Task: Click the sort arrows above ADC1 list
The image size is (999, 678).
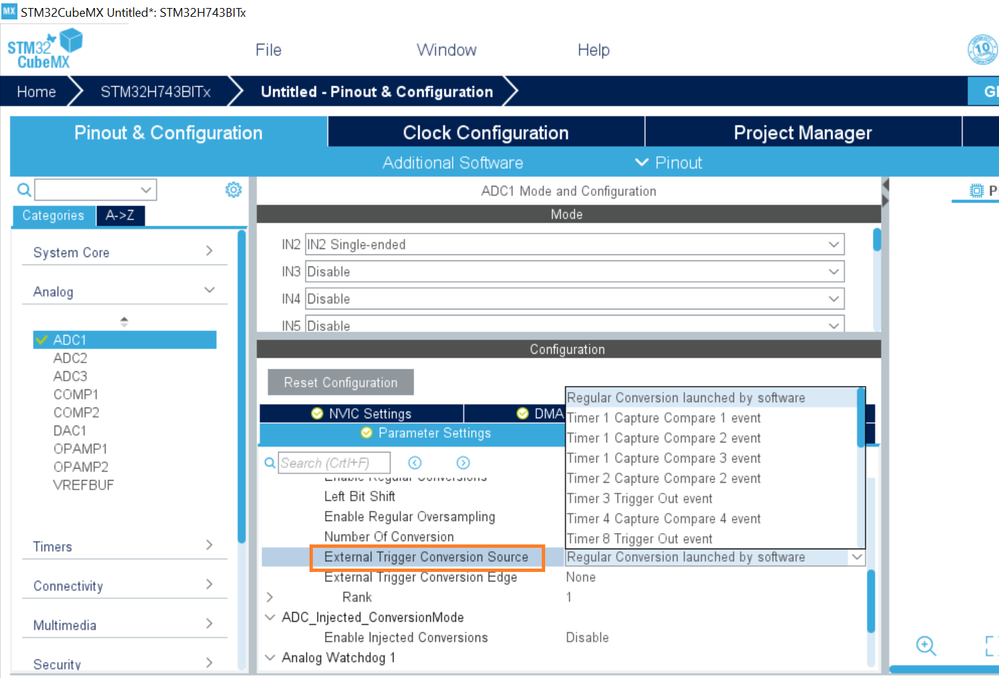Action: 124,321
